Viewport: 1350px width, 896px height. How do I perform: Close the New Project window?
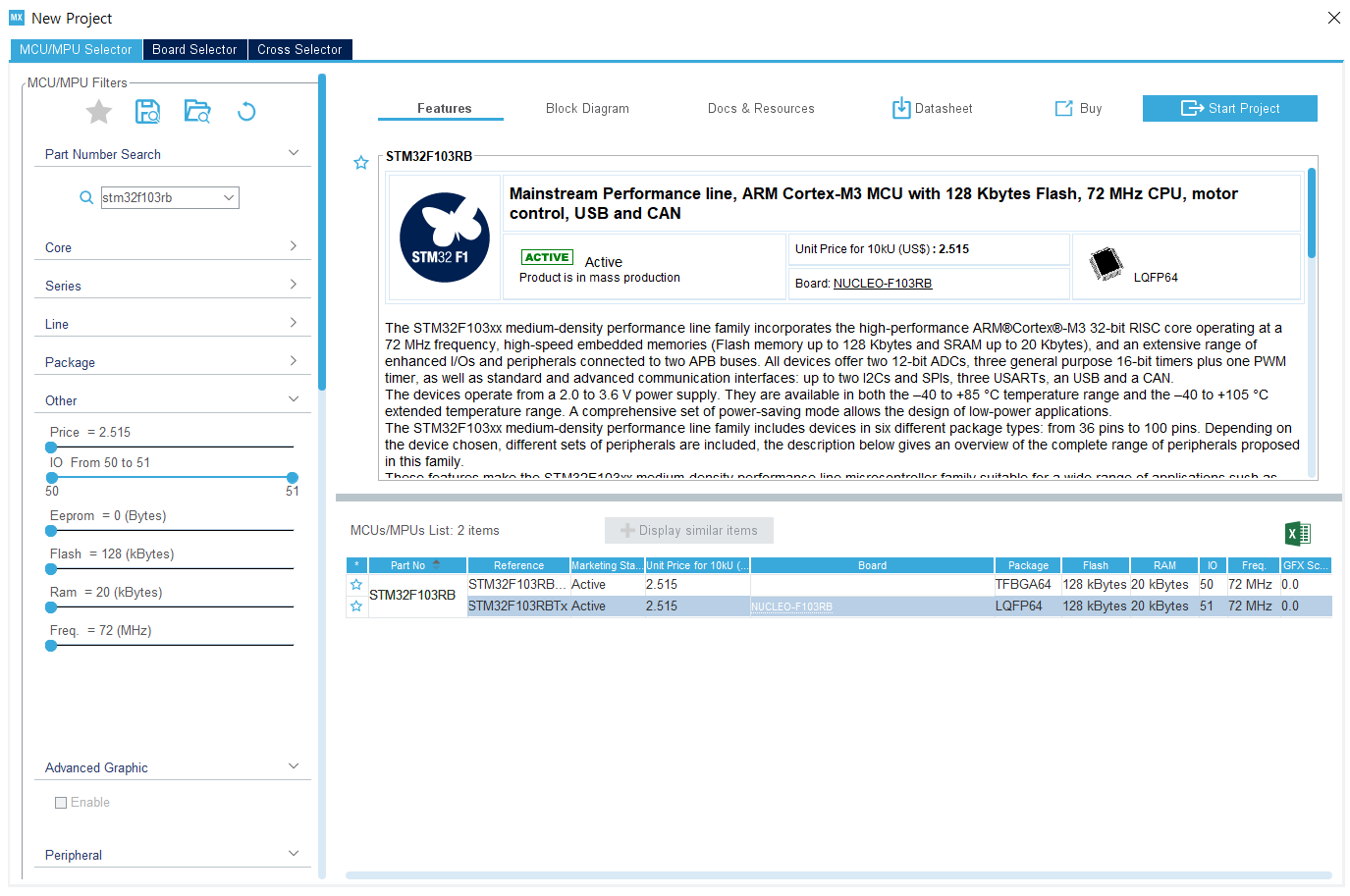pos(1333,18)
